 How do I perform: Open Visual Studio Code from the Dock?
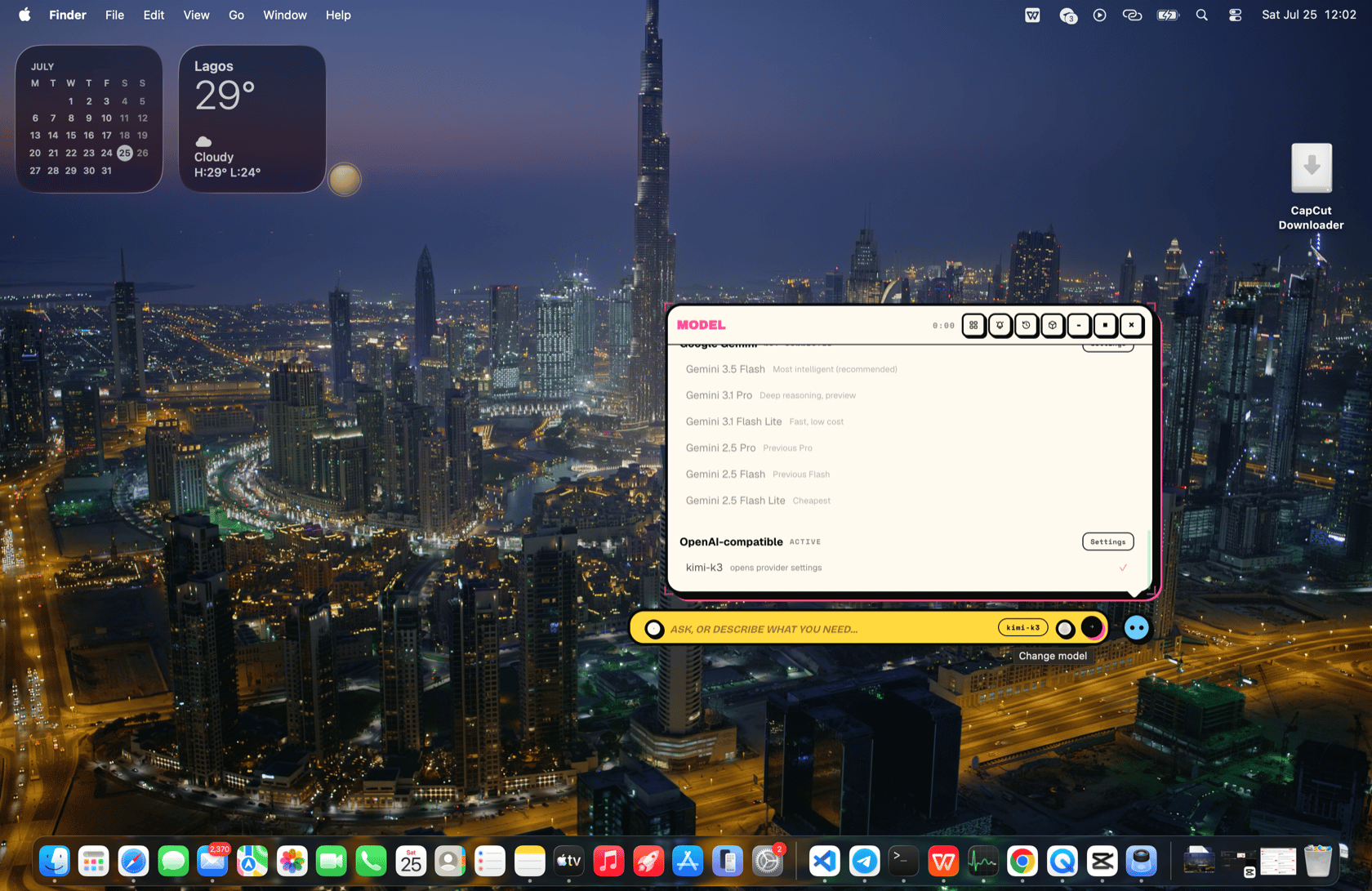(x=825, y=861)
